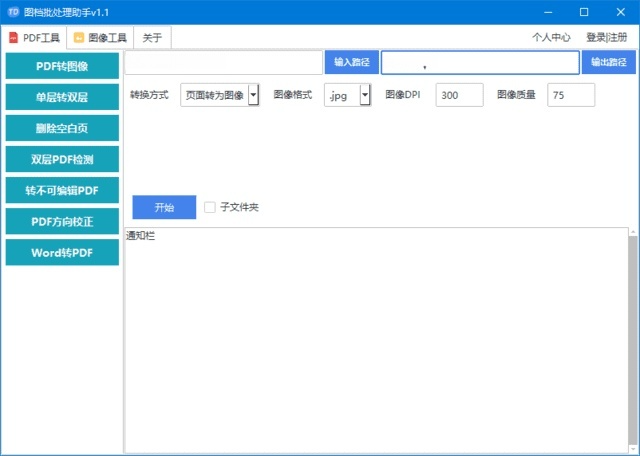The width and height of the screenshot is (640, 456).
Task: Click the 图像DPI input field
Action: tap(459, 95)
